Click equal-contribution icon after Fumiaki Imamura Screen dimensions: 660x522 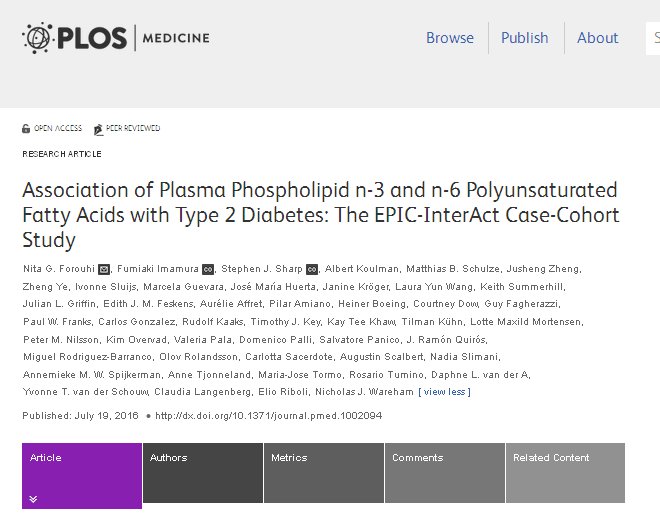tap(208, 269)
